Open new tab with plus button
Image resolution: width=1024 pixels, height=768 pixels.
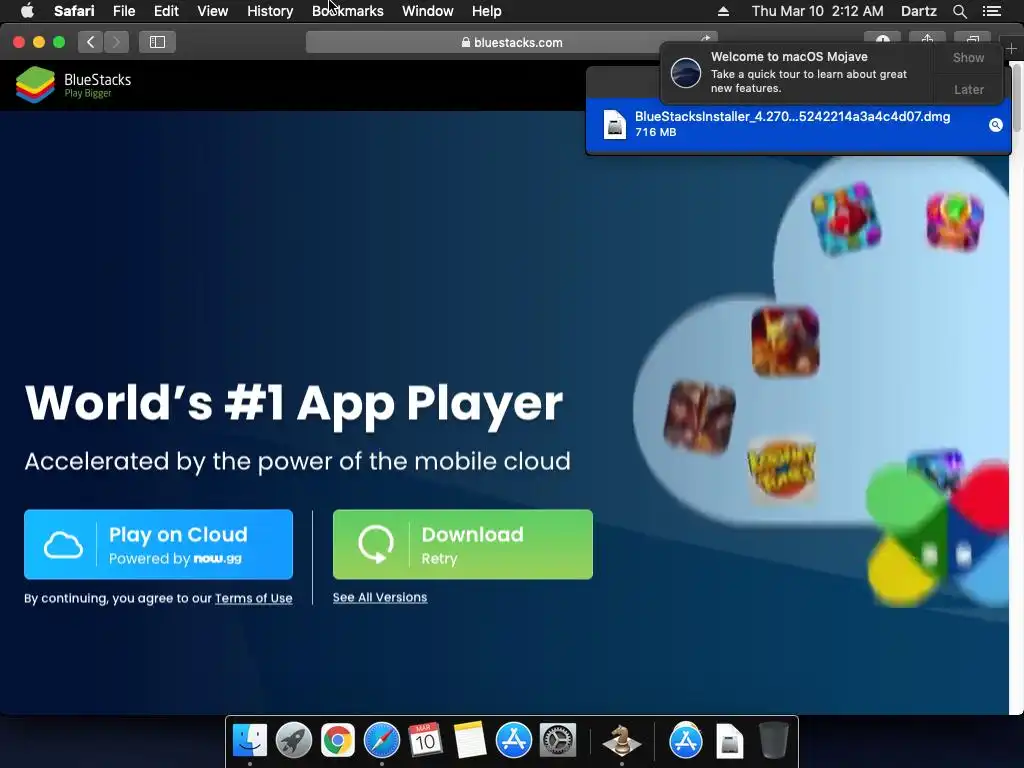(x=1012, y=49)
